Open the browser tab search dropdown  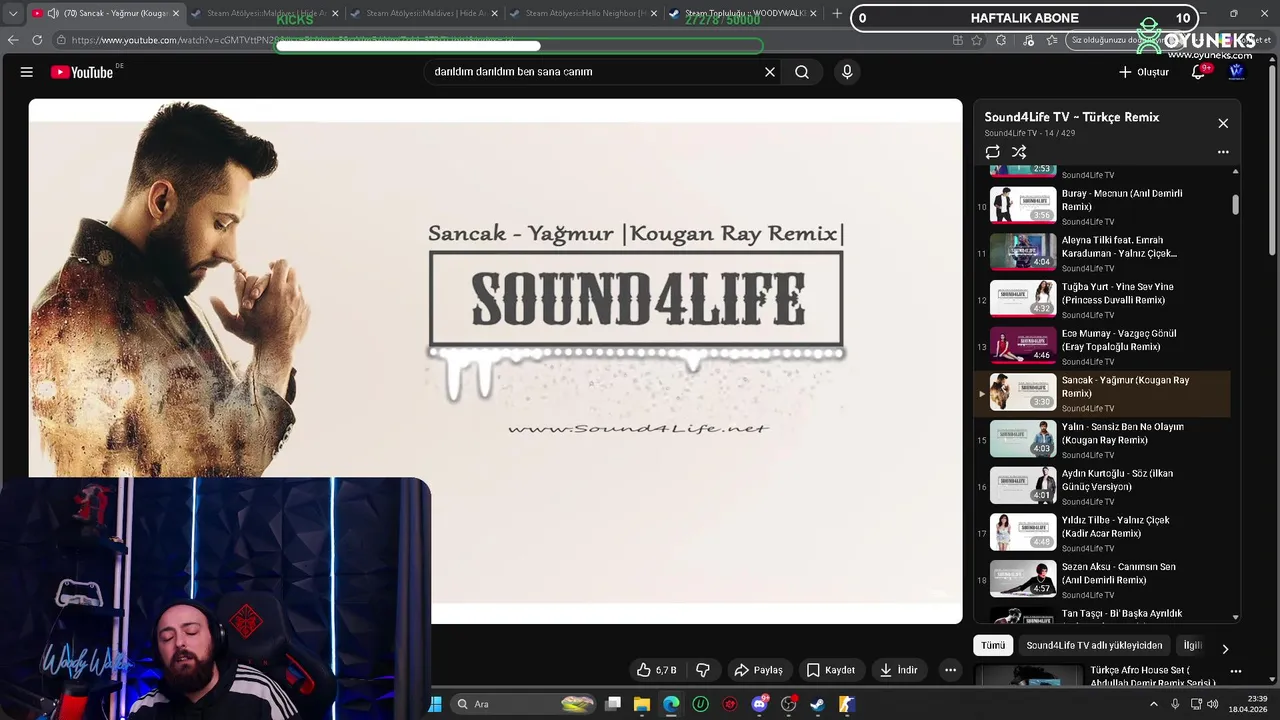[x=13, y=14]
